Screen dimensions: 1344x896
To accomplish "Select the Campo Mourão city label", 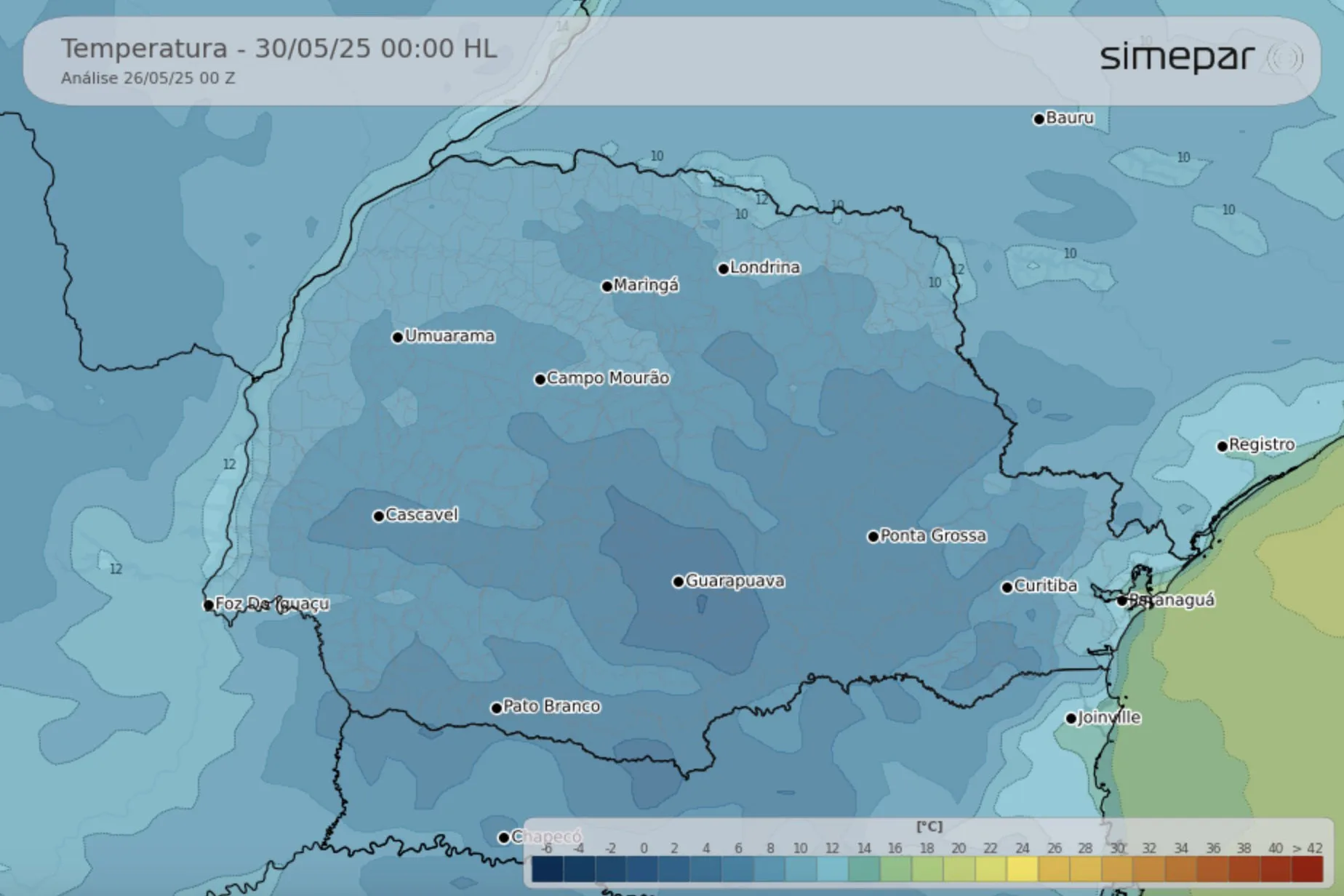I will [x=608, y=378].
